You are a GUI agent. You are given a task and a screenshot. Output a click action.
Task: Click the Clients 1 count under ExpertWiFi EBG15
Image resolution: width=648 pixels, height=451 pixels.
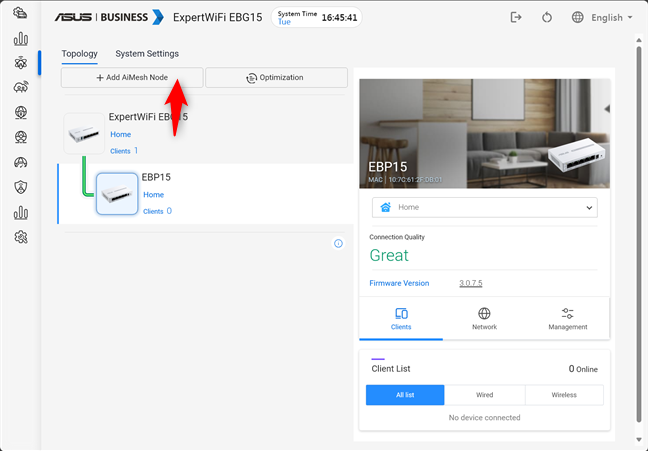click(124, 151)
